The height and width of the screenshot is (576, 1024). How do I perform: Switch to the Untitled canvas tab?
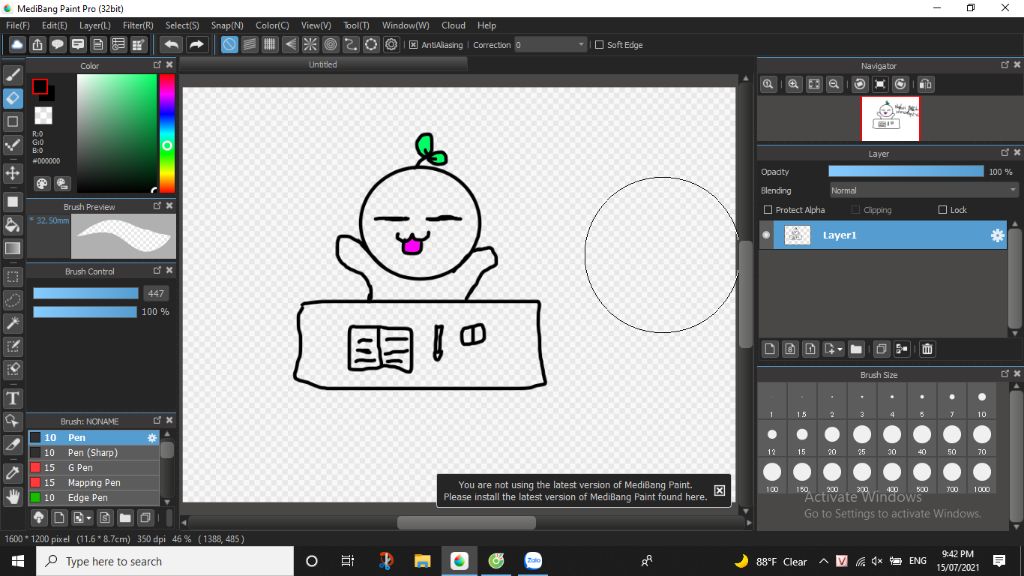(323, 65)
